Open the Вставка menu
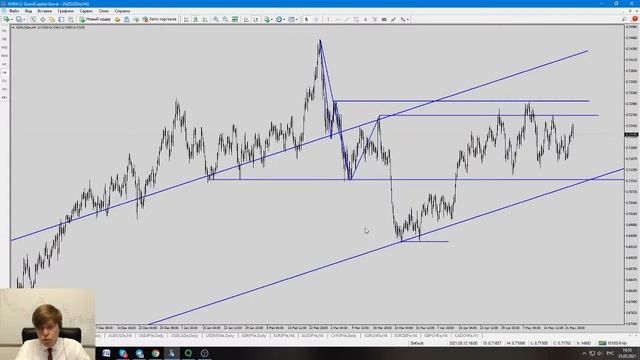The height and width of the screenshot is (360, 640). point(44,11)
